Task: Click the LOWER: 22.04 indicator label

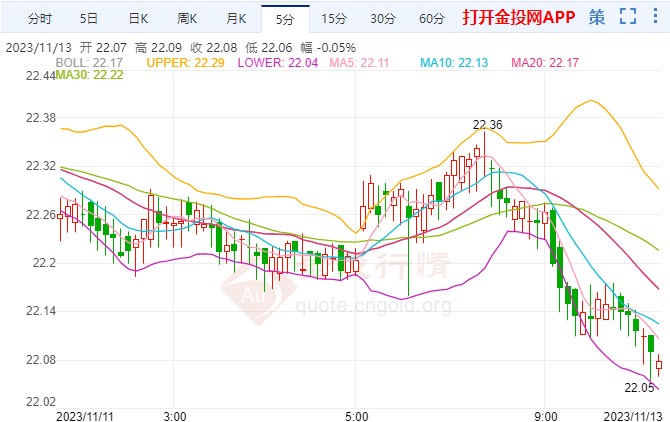Action: pos(278,63)
